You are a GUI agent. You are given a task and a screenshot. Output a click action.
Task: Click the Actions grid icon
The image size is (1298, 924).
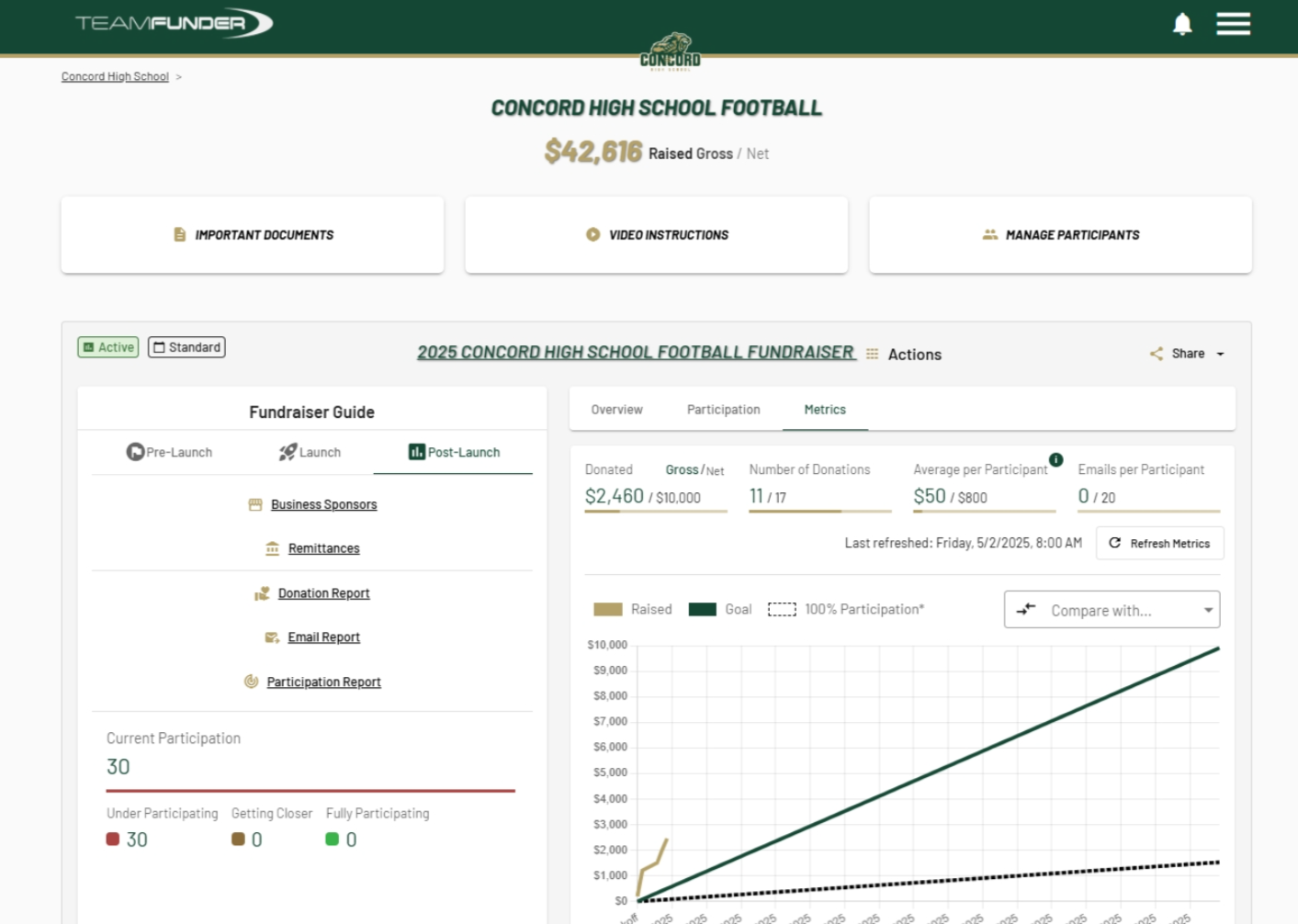(872, 354)
